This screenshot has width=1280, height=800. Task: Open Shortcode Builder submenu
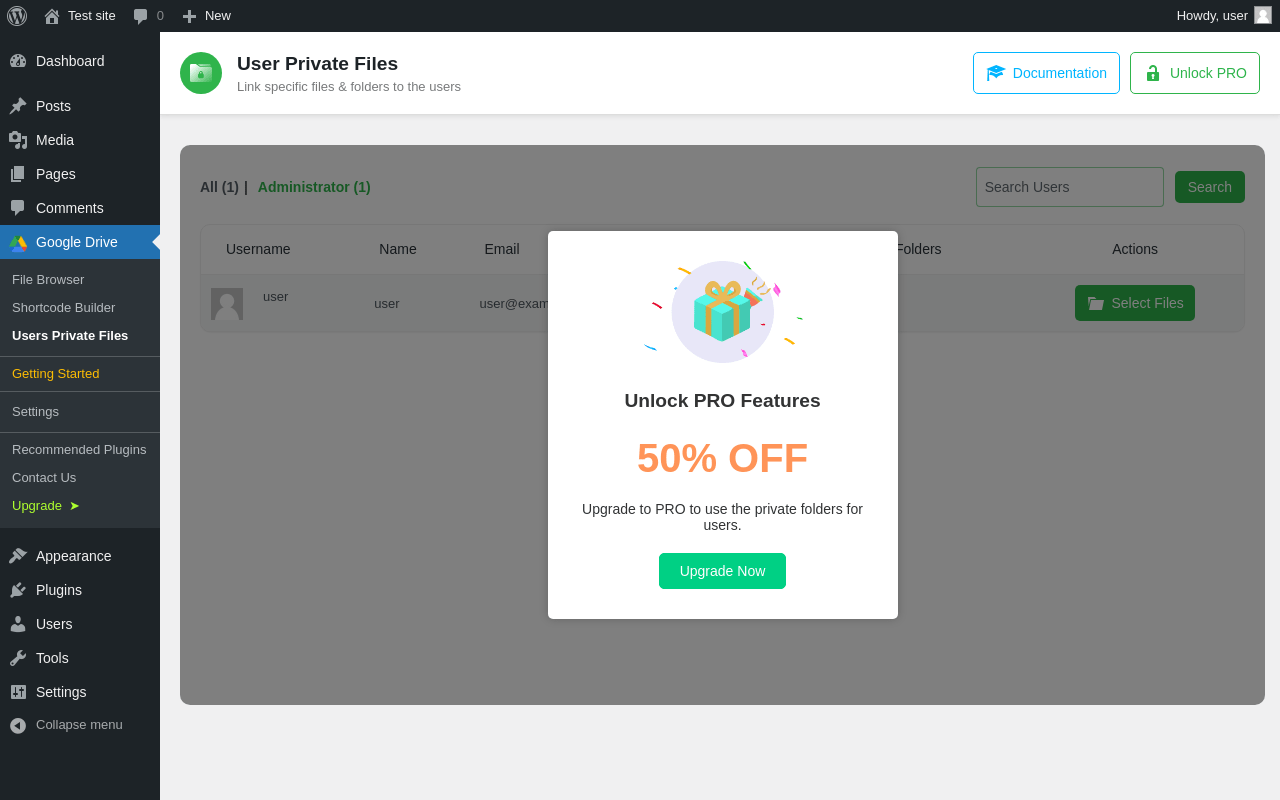[x=63, y=308]
